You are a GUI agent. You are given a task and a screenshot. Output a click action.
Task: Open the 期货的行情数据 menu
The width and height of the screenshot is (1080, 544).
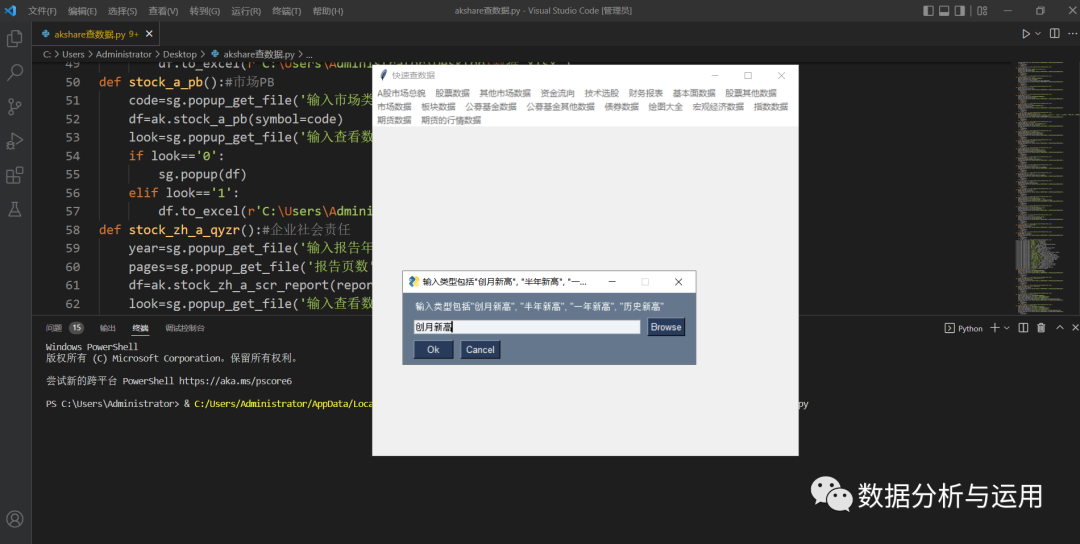451,120
